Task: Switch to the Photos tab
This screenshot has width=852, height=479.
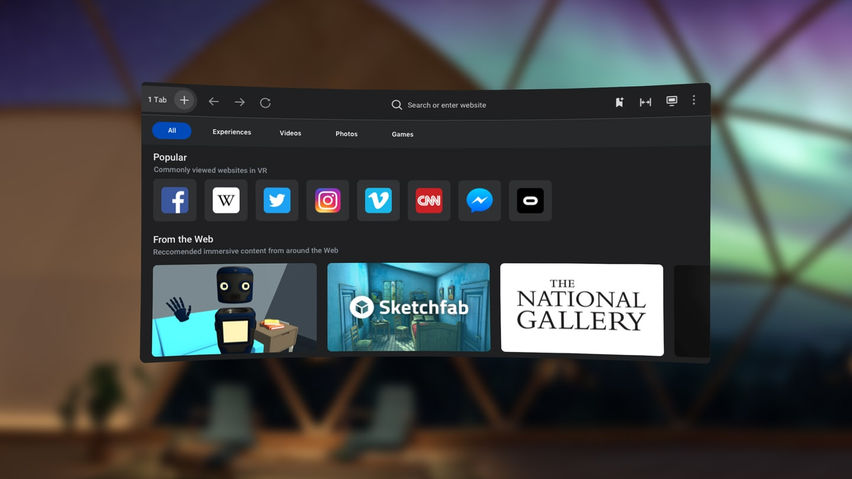Action: pos(346,134)
